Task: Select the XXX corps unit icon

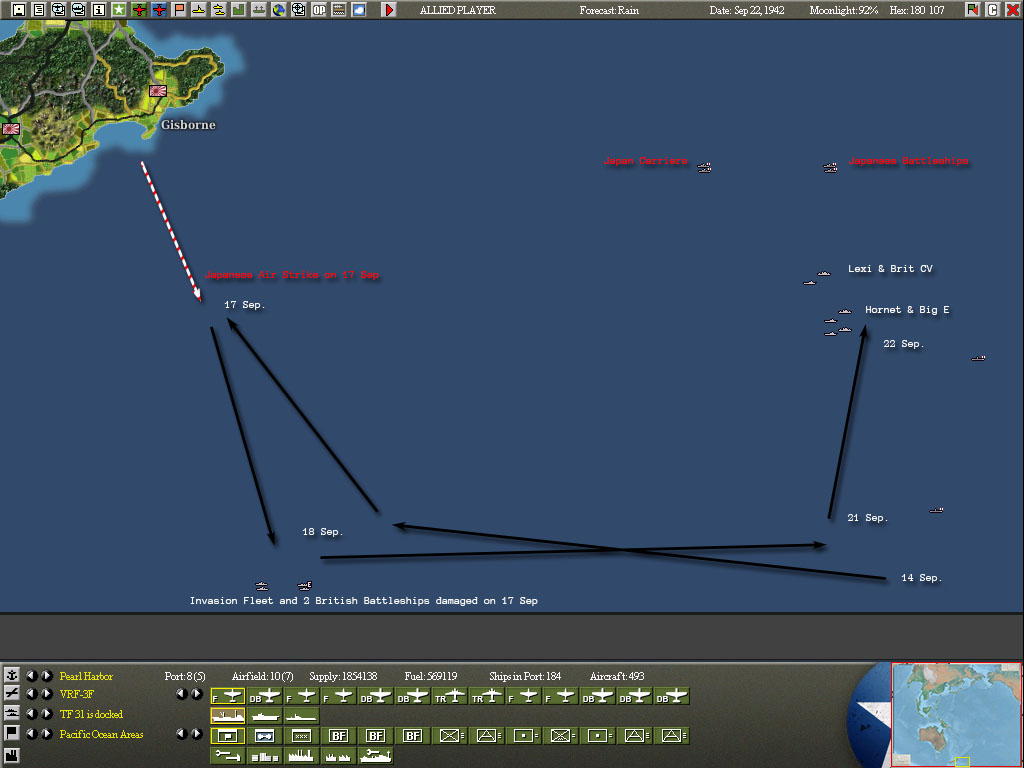Action: 301,735
